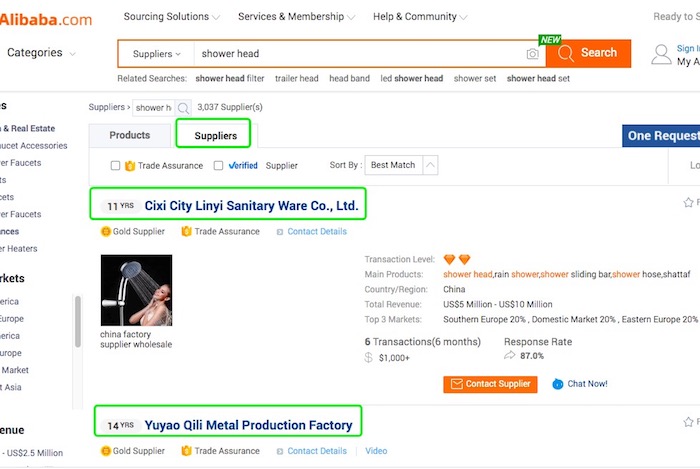
Task: Click the '3,037 Supplier(s)' count text
Action: pyautogui.click(x=230, y=107)
